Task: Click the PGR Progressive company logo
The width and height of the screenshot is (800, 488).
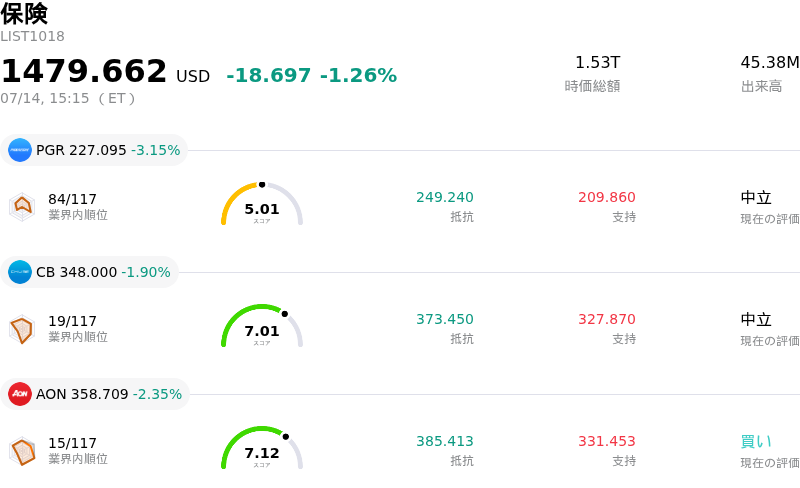Action: pyautogui.click(x=20, y=150)
